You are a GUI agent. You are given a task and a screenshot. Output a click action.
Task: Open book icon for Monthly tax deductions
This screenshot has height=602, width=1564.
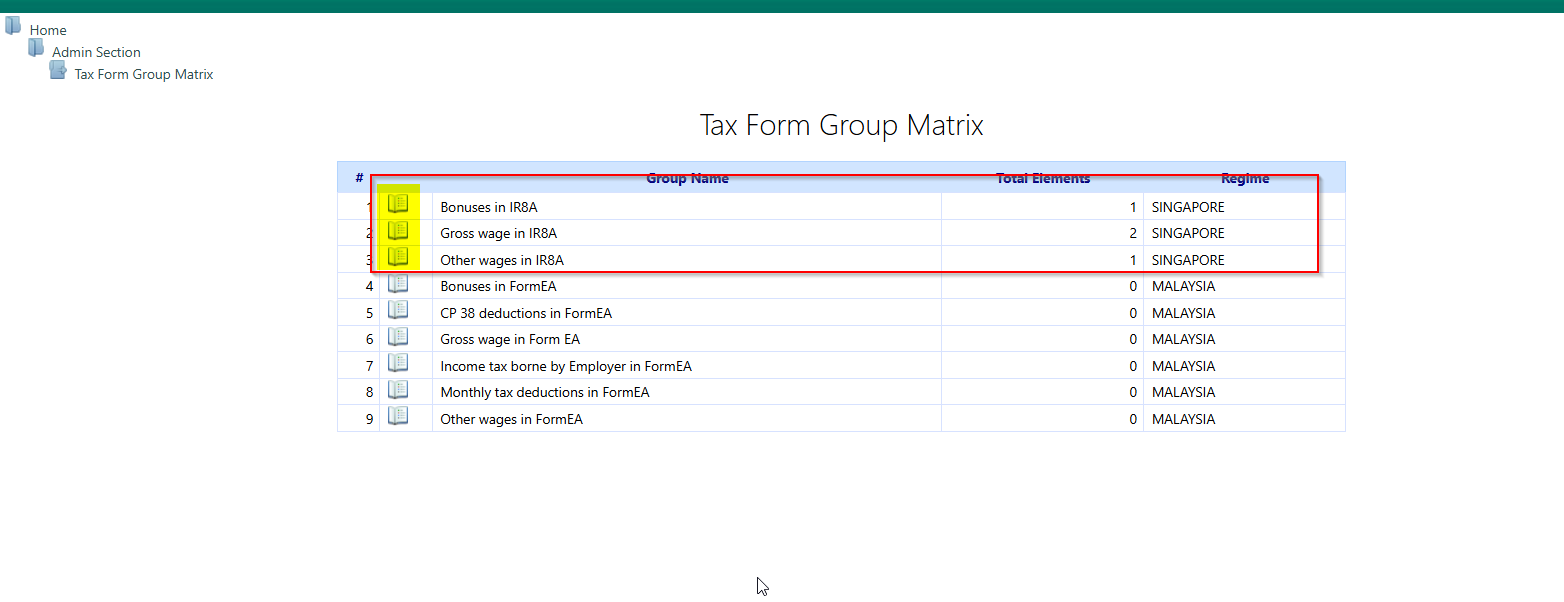(x=398, y=390)
